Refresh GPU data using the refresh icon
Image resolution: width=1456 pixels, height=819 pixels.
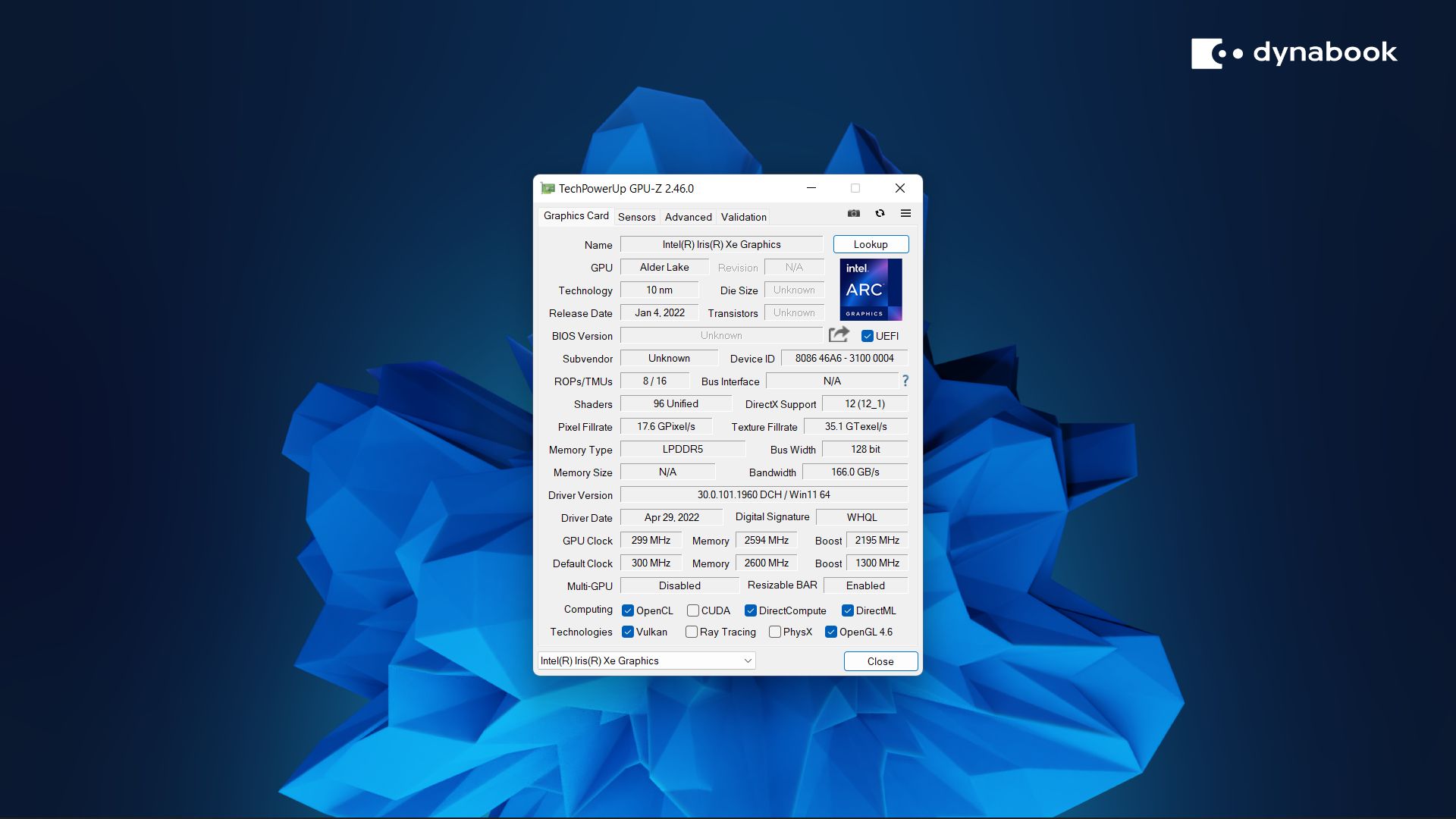click(x=880, y=214)
